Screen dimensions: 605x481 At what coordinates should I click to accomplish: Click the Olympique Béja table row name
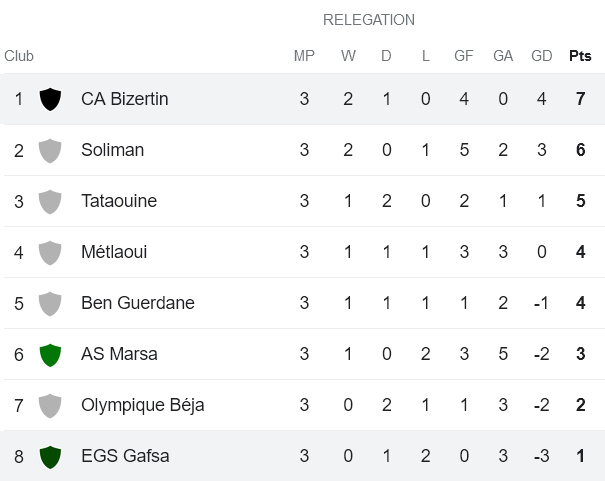pos(142,405)
